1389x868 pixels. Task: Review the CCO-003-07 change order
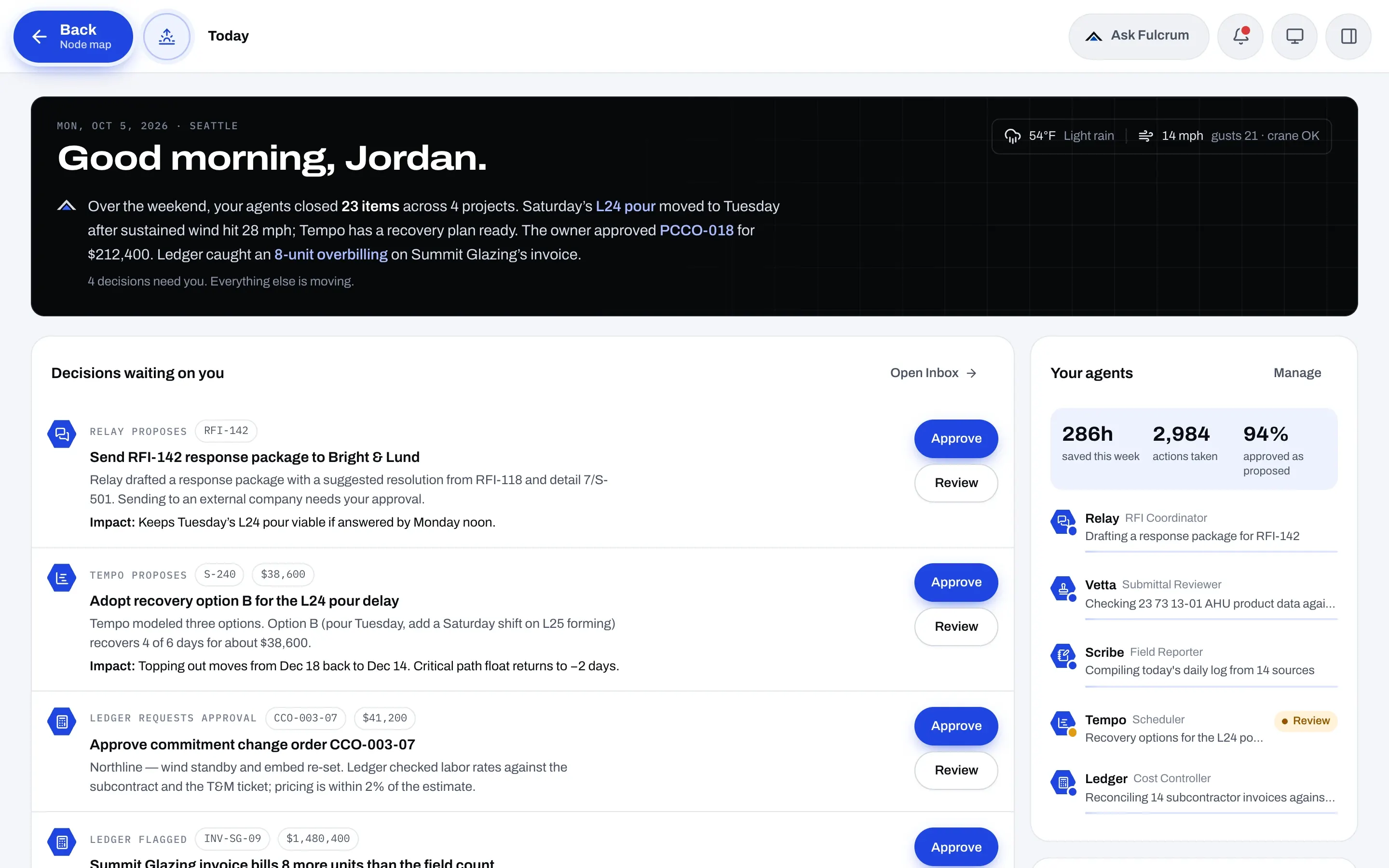(x=955, y=771)
